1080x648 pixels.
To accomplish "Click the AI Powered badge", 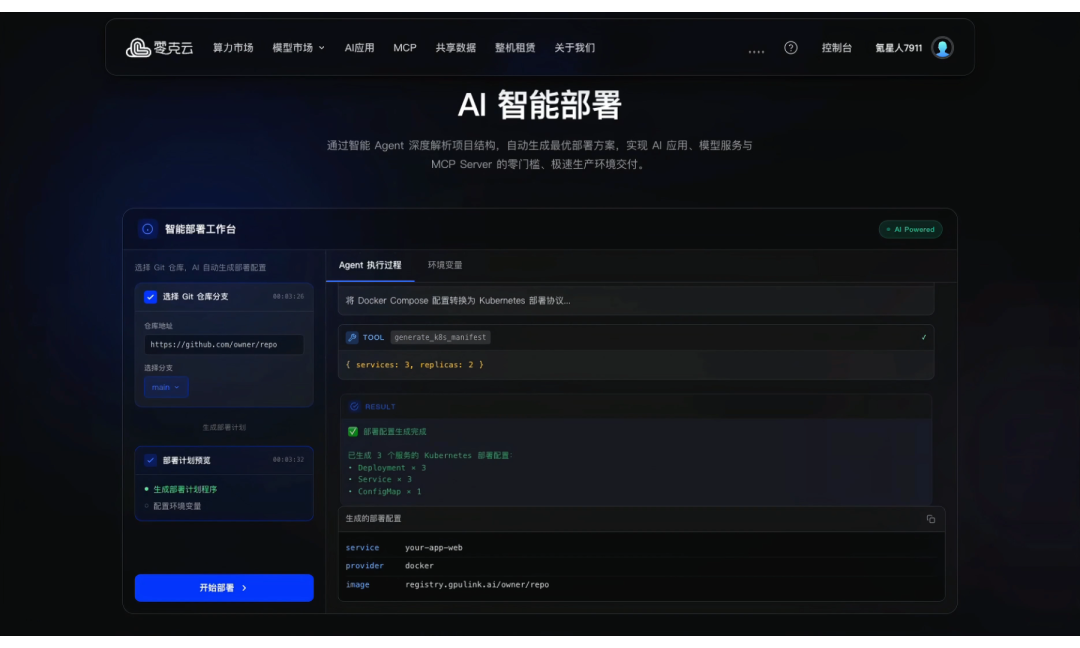I will pyautogui.click(x=910, y=229).
